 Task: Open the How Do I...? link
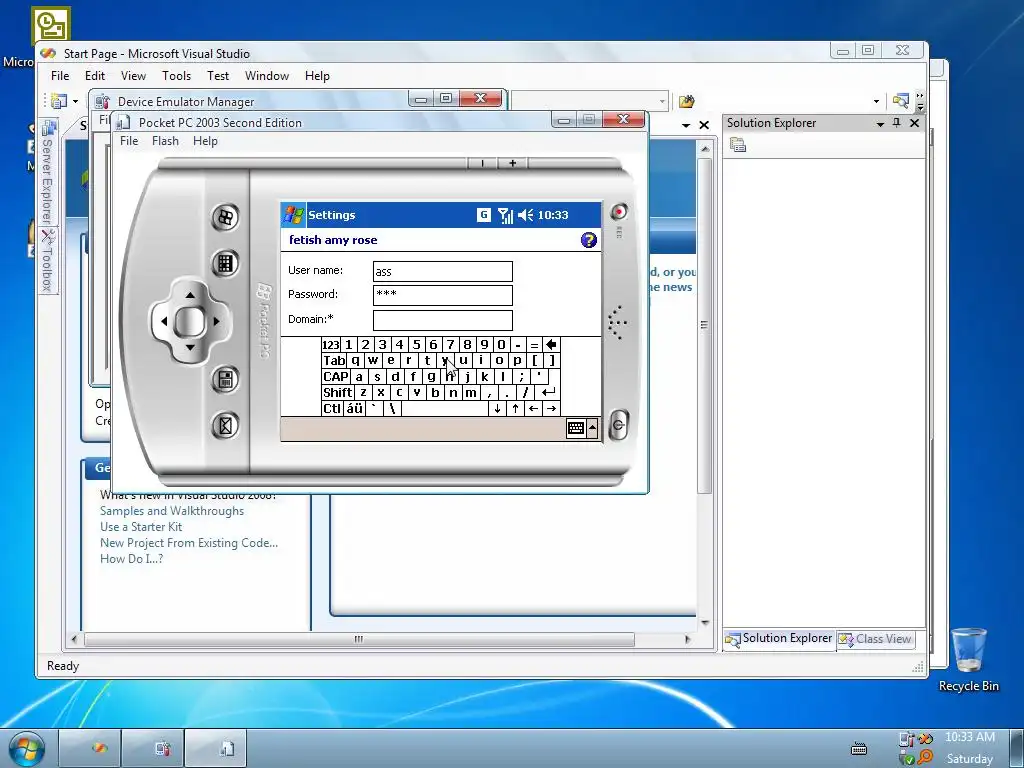click(x=131, y=559)
